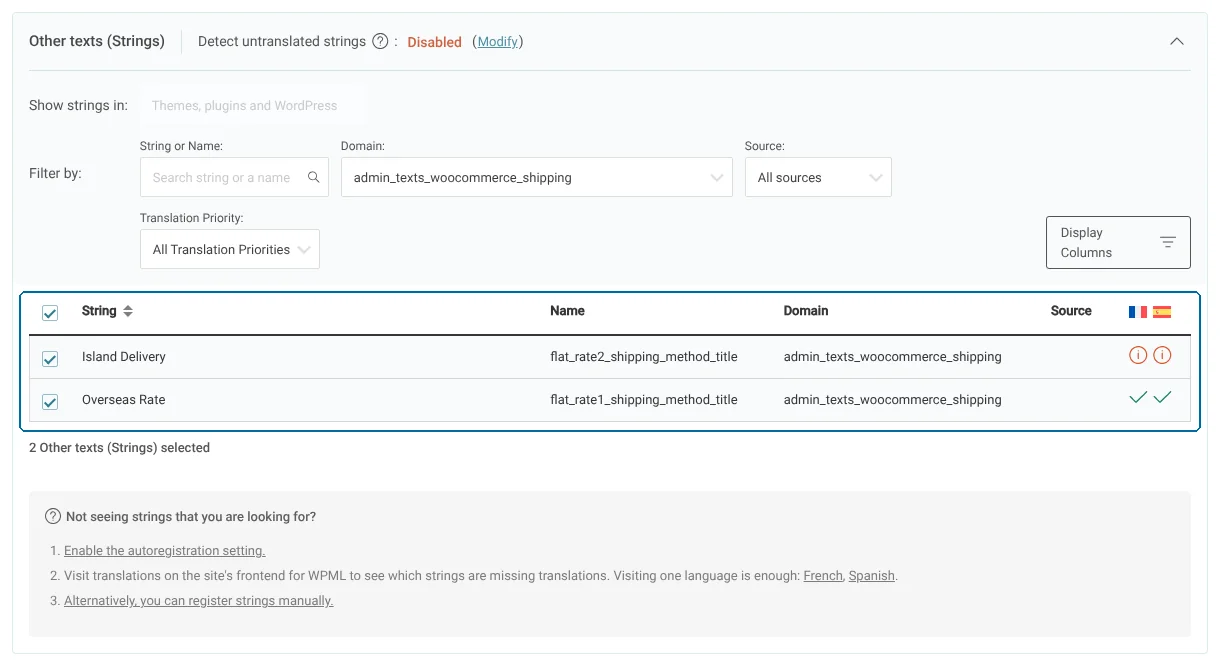Open the register strings manually link

coord(198,600)
